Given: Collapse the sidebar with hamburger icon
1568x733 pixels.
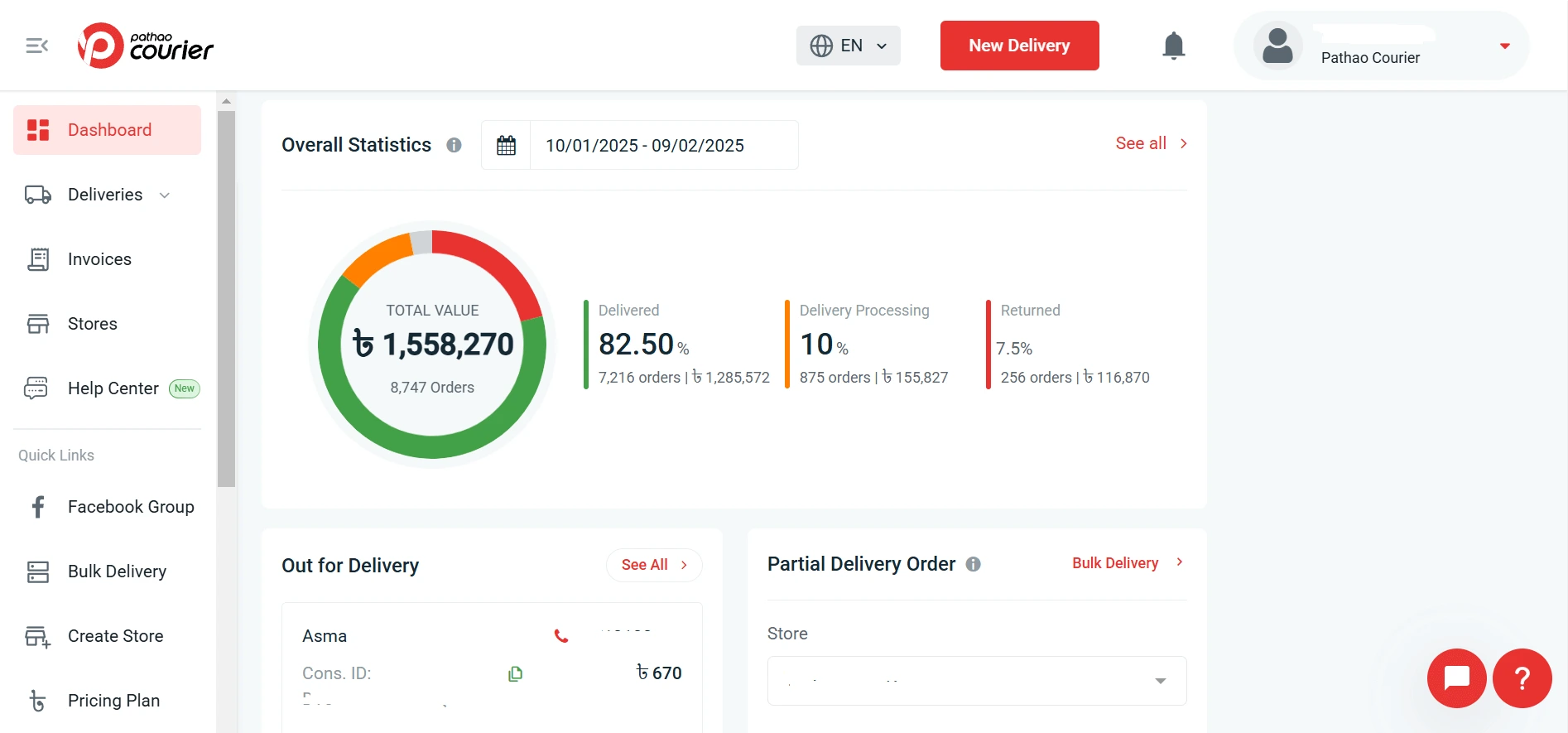Looking at the screenshot, I should pyautogui.click(x=37, y=46).
